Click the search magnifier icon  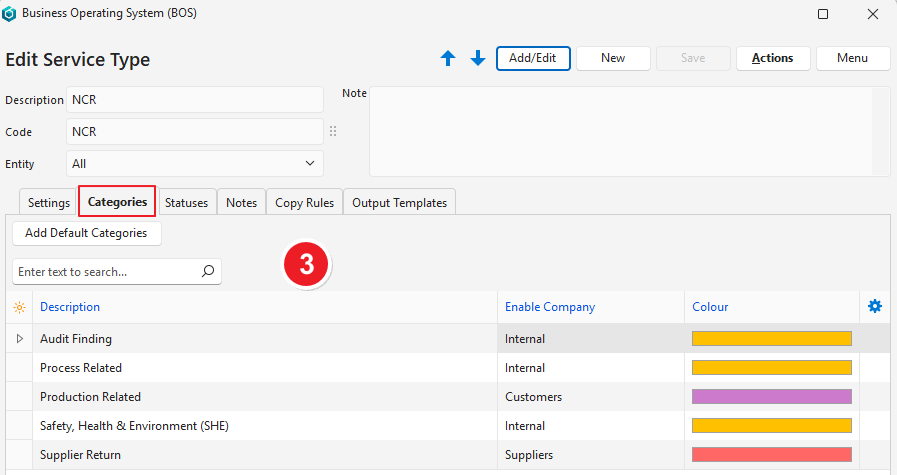coord(208,271)
